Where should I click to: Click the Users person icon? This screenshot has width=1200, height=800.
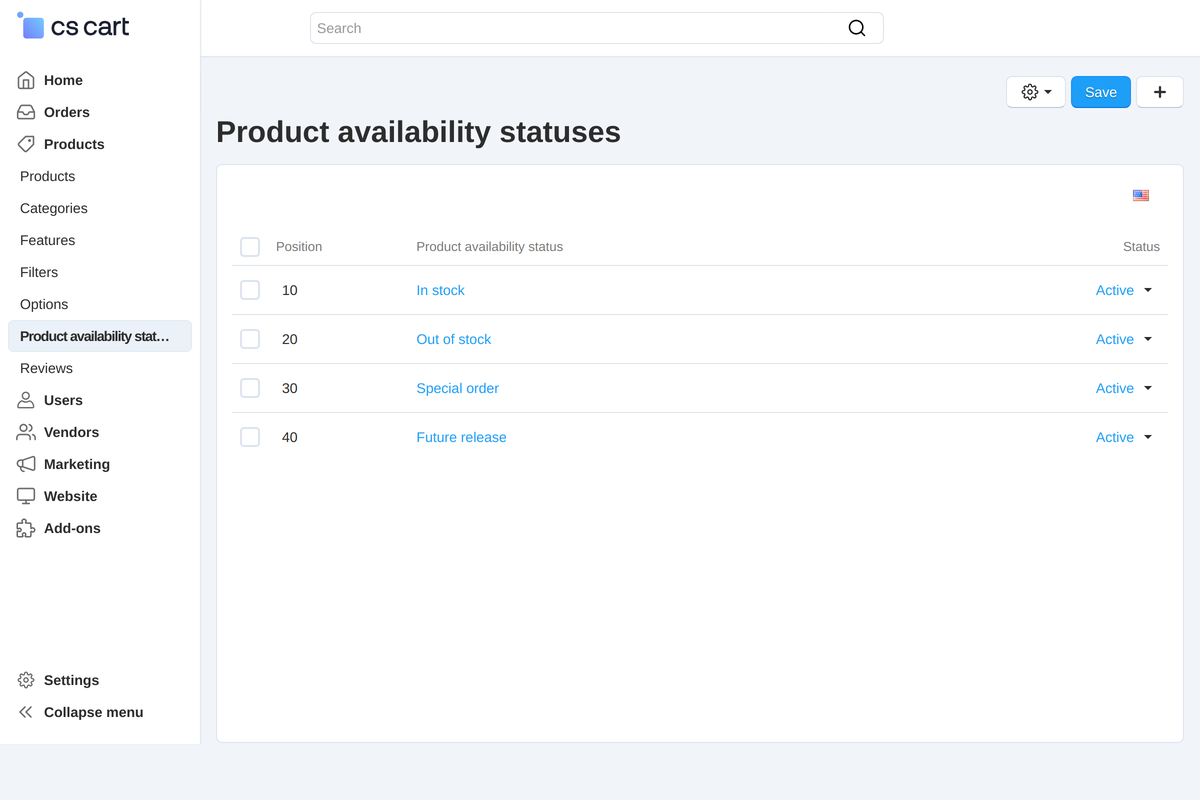coord(26,400)
